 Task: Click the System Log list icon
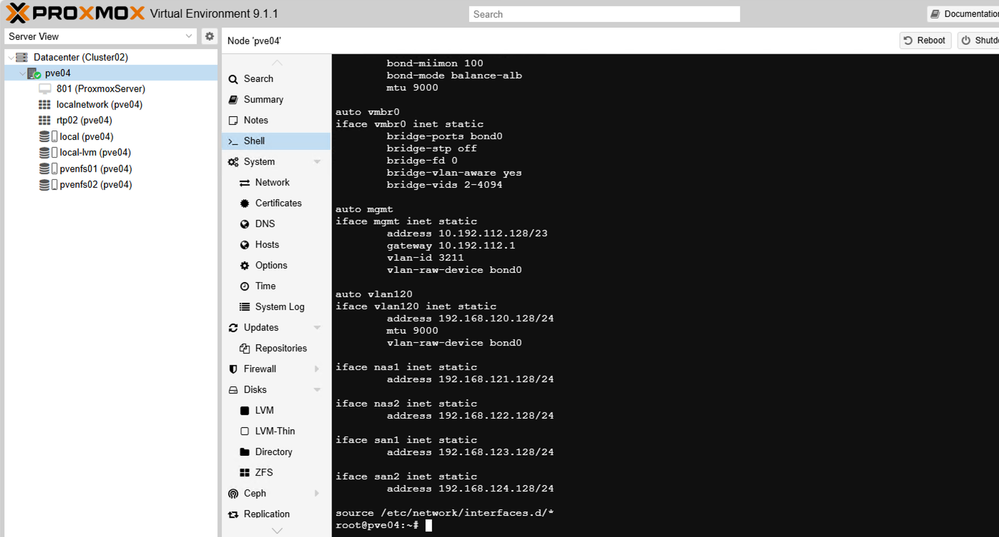pos(245,307)
